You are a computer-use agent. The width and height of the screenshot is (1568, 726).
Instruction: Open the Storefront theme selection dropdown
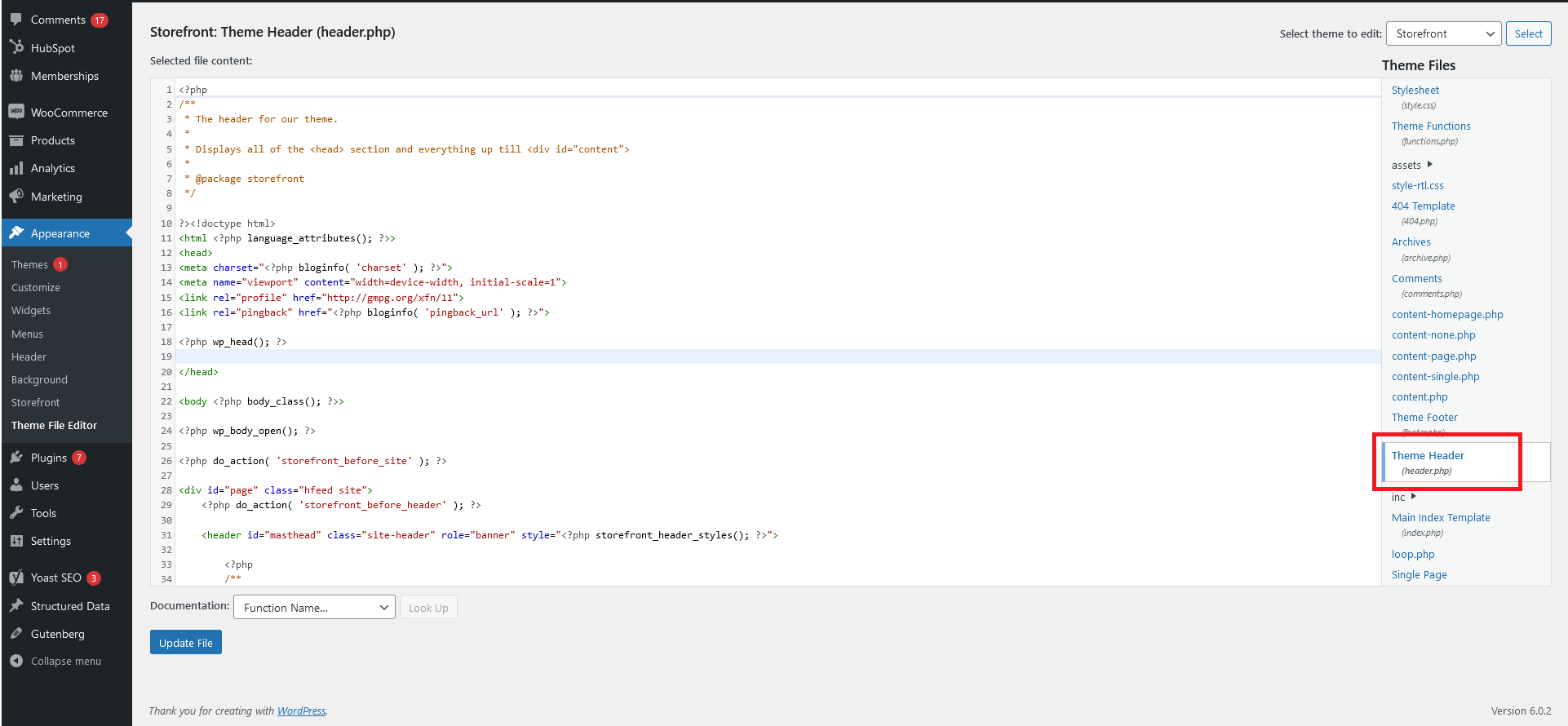(1442, 33)
